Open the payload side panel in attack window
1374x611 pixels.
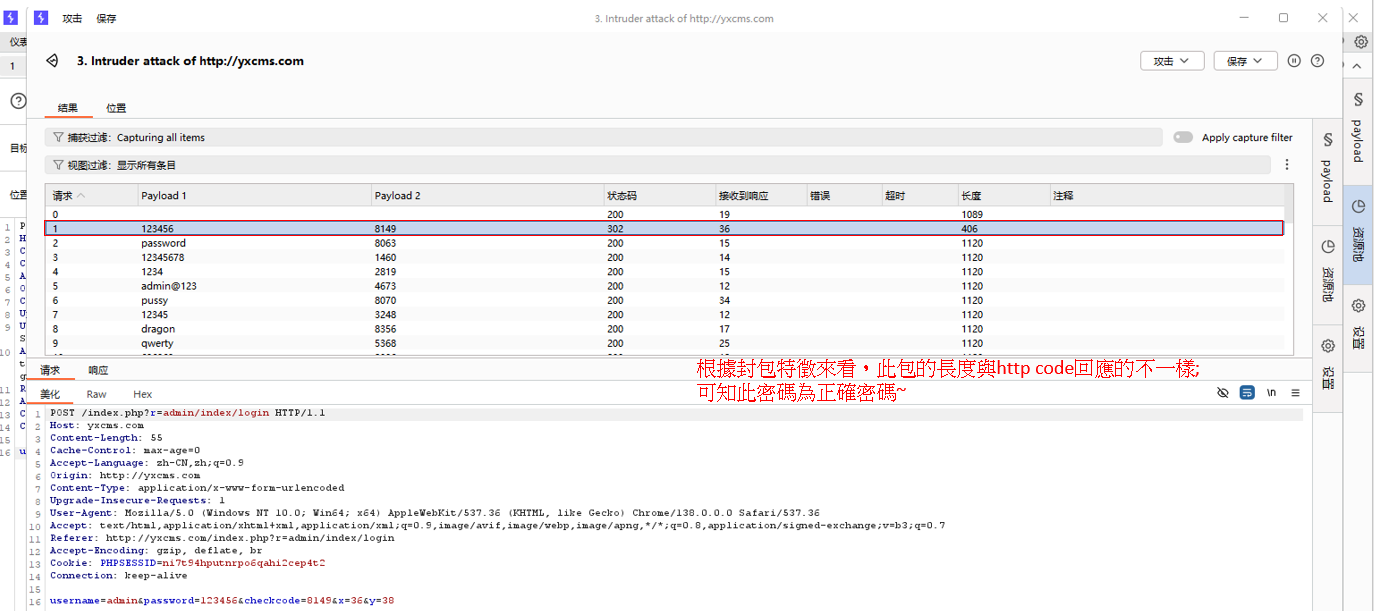tap(1327, 166)
